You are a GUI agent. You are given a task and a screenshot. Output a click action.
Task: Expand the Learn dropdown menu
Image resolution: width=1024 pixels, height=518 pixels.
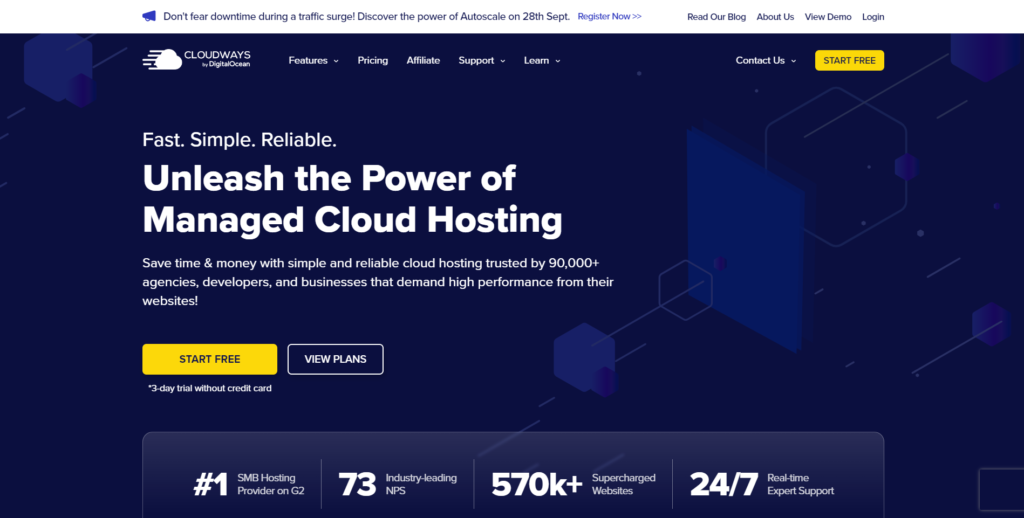point(542,60)
